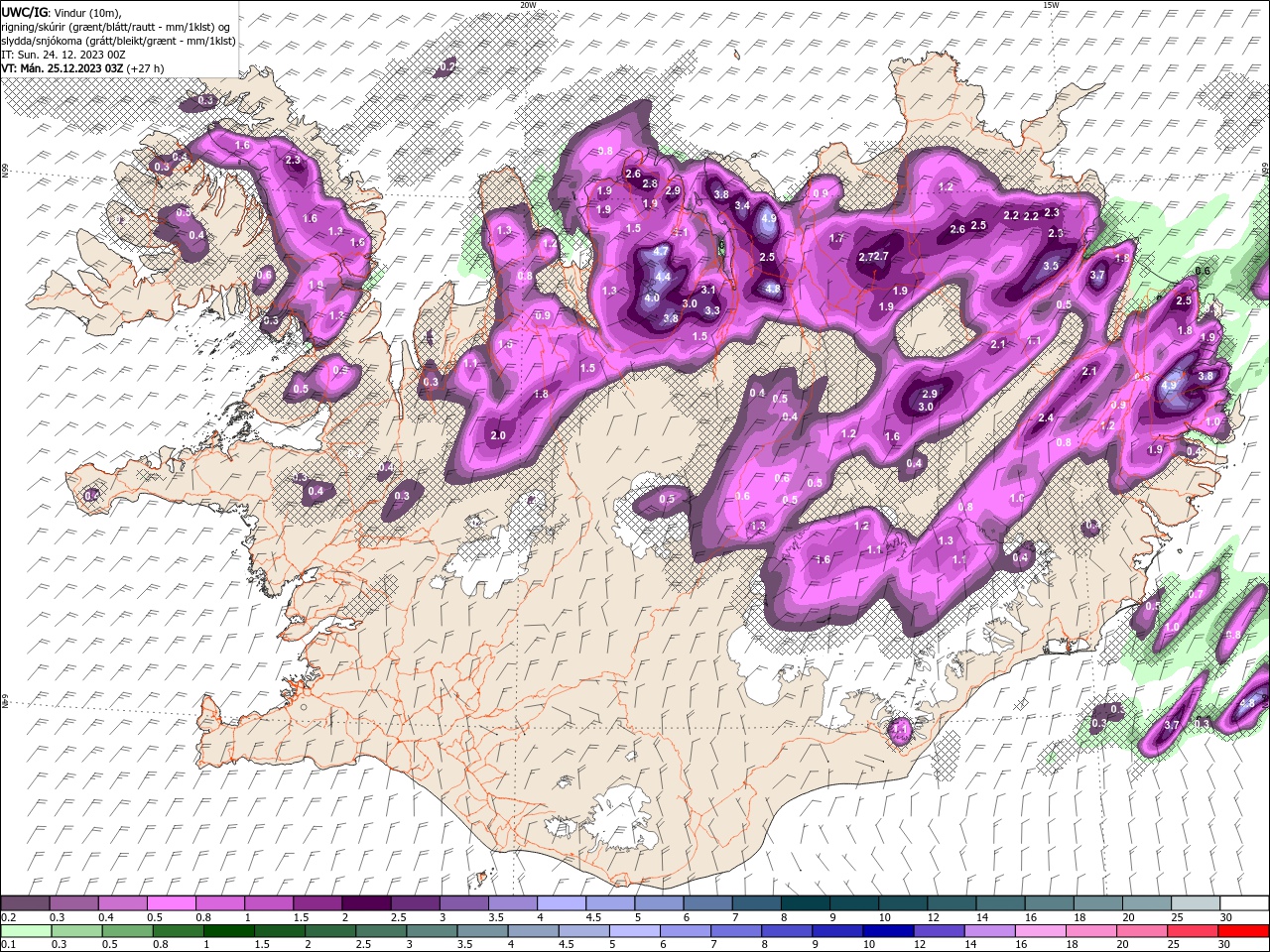Click the pink rain swatch between 16 and 18

[1039, 931]
